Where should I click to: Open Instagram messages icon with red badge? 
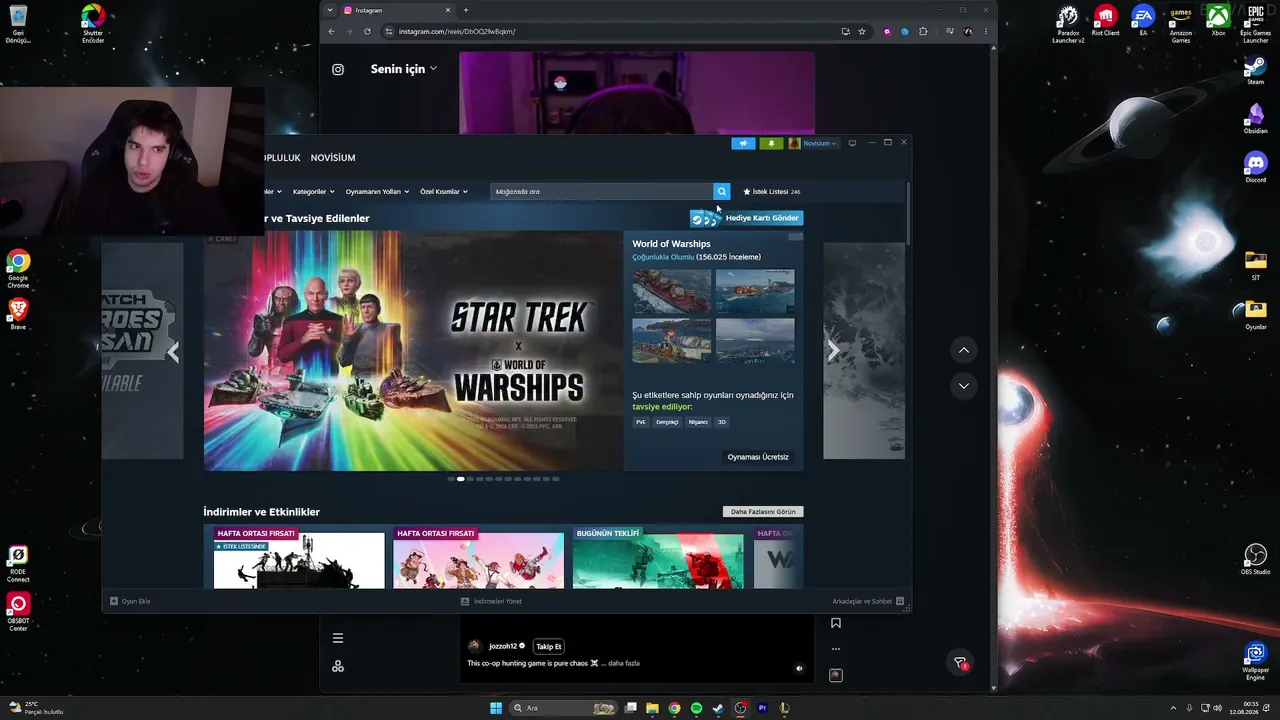click(960, 663)
